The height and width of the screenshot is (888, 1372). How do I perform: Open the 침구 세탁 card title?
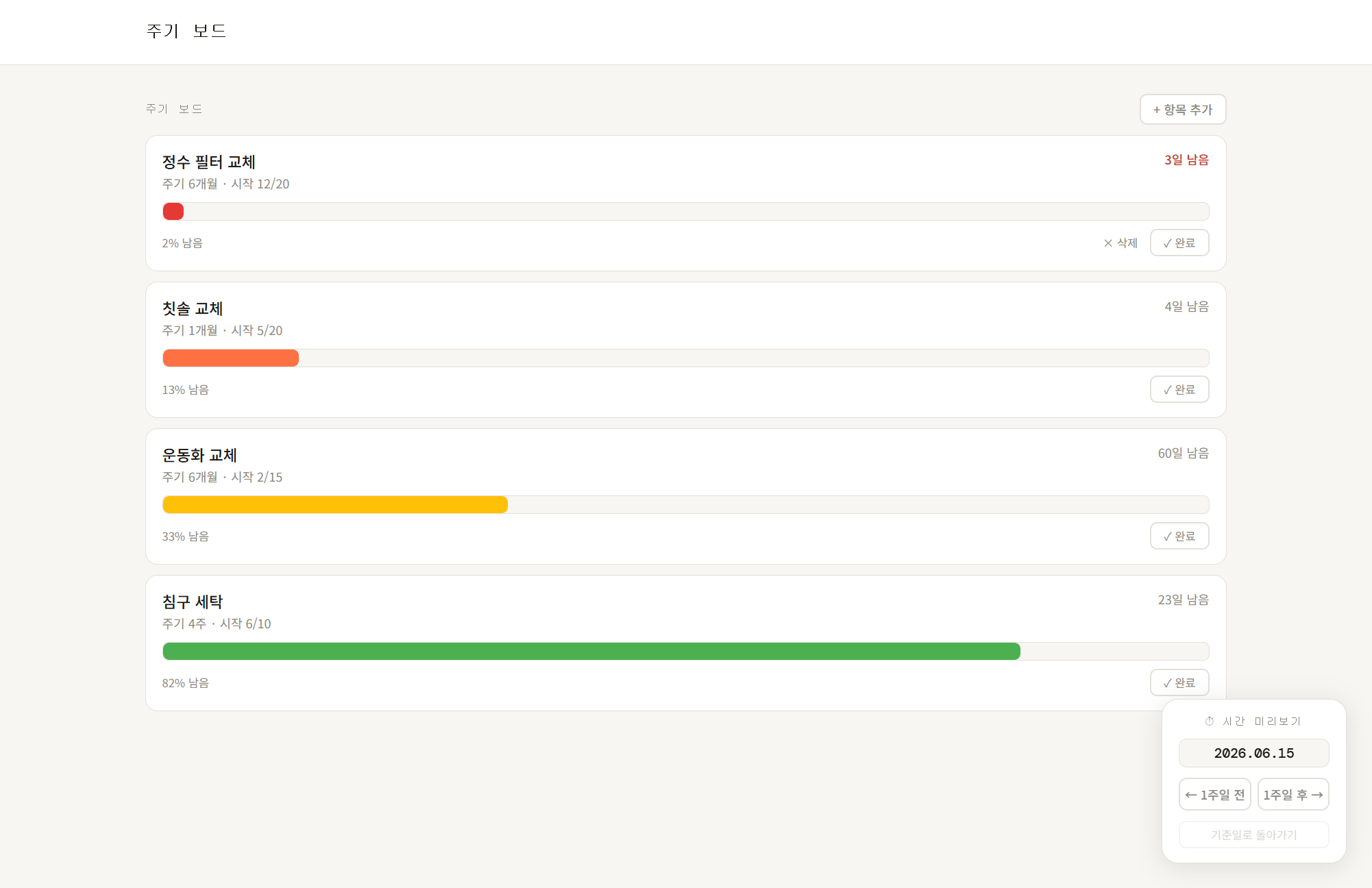pos(193,602)
